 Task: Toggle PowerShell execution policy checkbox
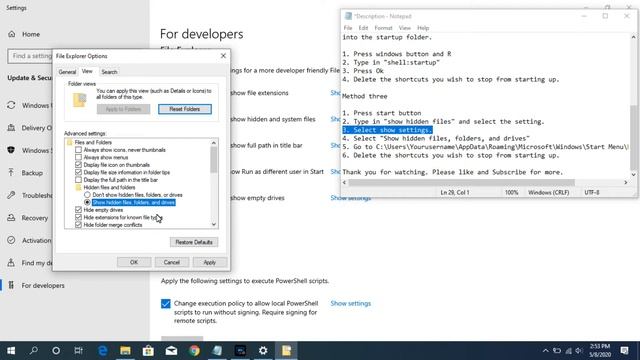click(x=165, y=304)
